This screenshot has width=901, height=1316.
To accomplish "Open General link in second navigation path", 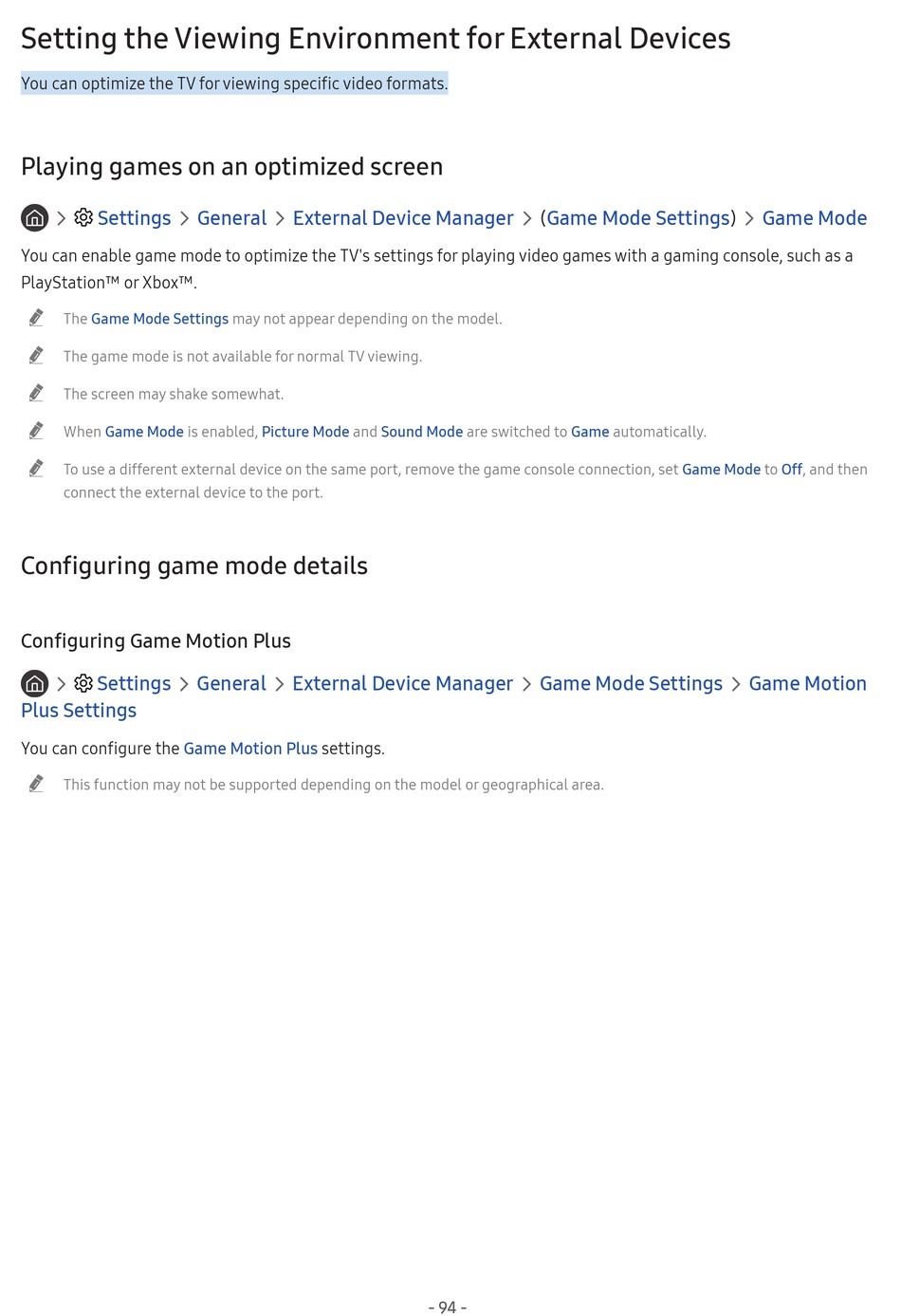I will pyautogui.click(x=231, y=683).
